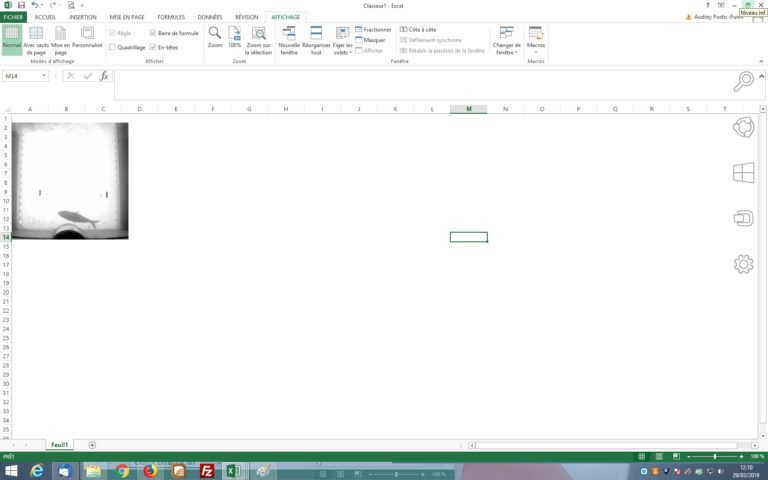Toggle the Quadrillage checkbox
Image resolution: width=768 pixels, height=480 pixels.
tap(113, 46)
